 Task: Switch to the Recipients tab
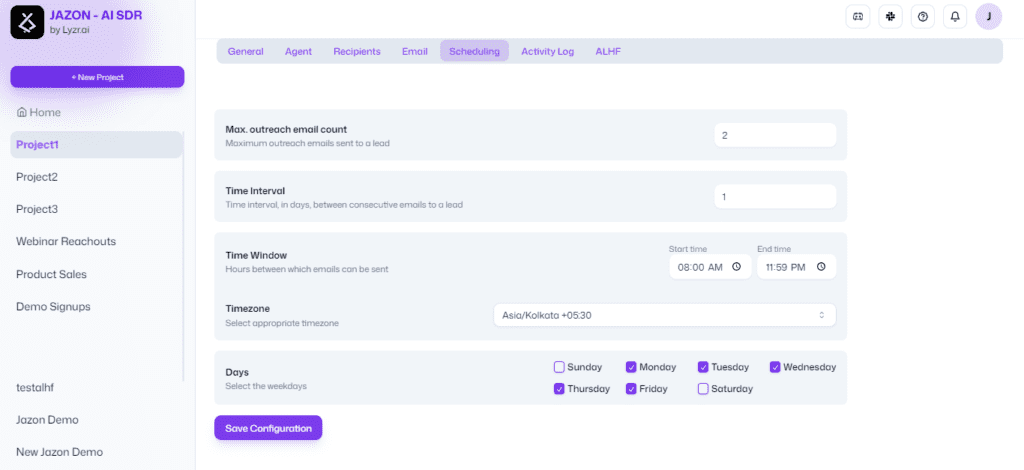tap(357, 52)
